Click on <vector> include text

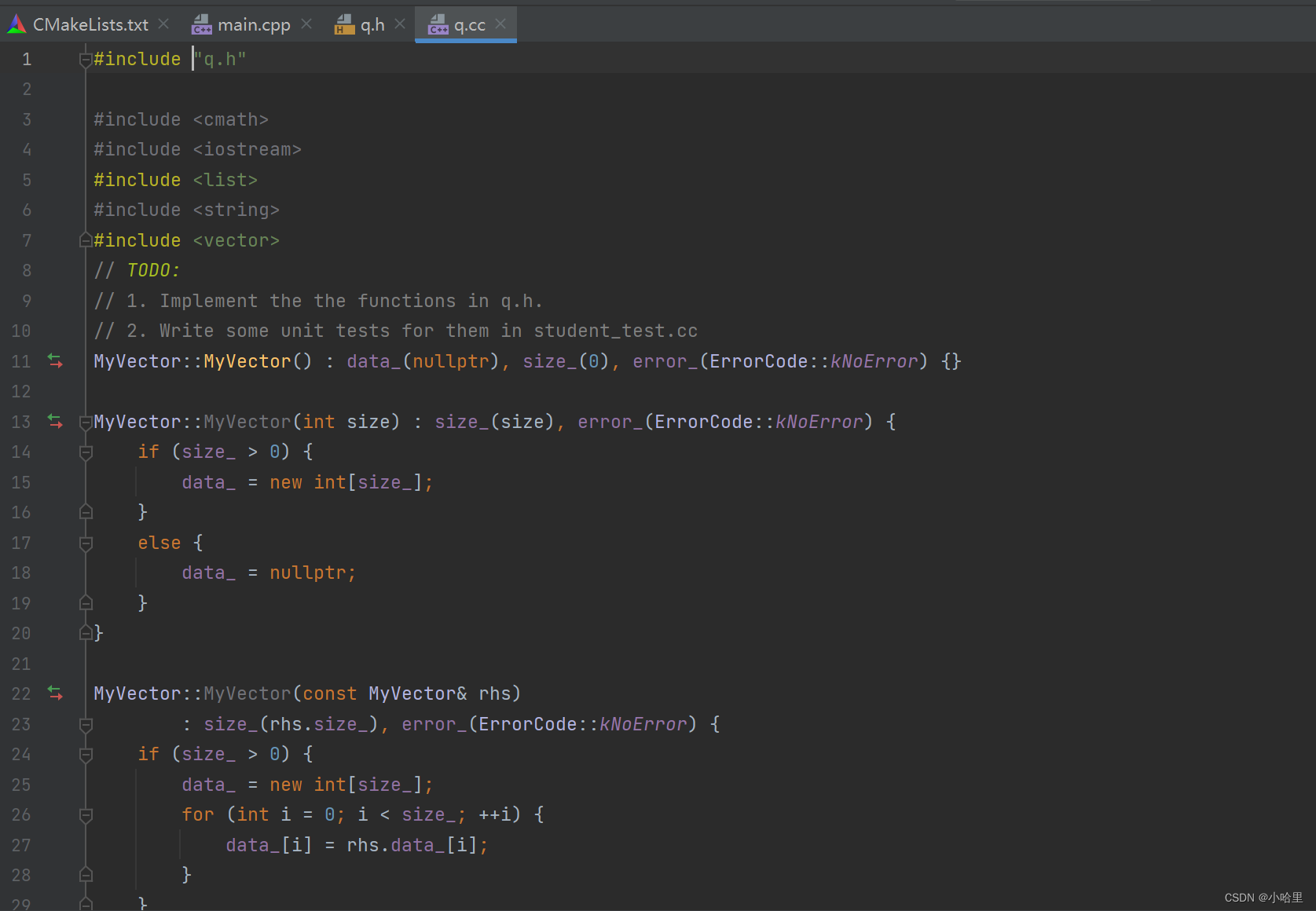[236, 240]
